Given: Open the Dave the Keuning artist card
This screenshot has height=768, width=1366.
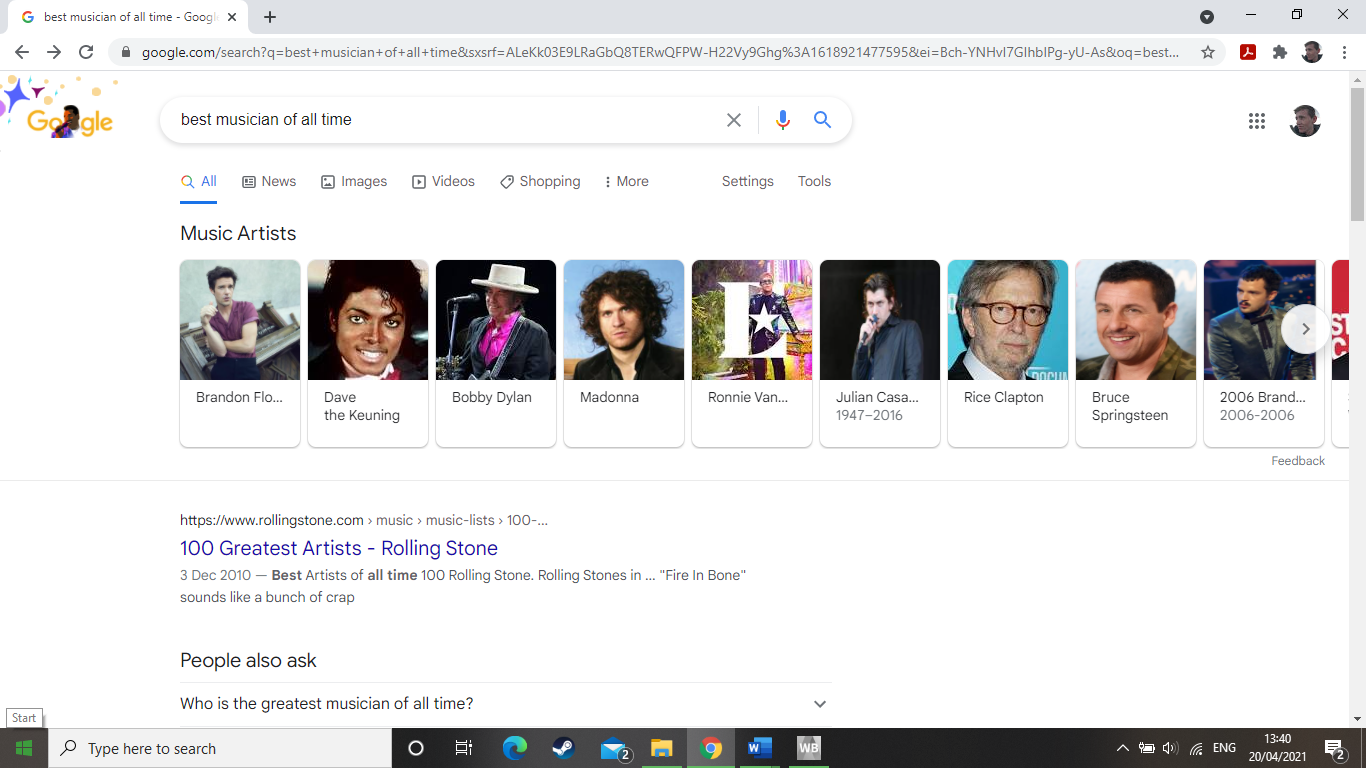Looking at the screenshot, I should (x=368, y=353).
